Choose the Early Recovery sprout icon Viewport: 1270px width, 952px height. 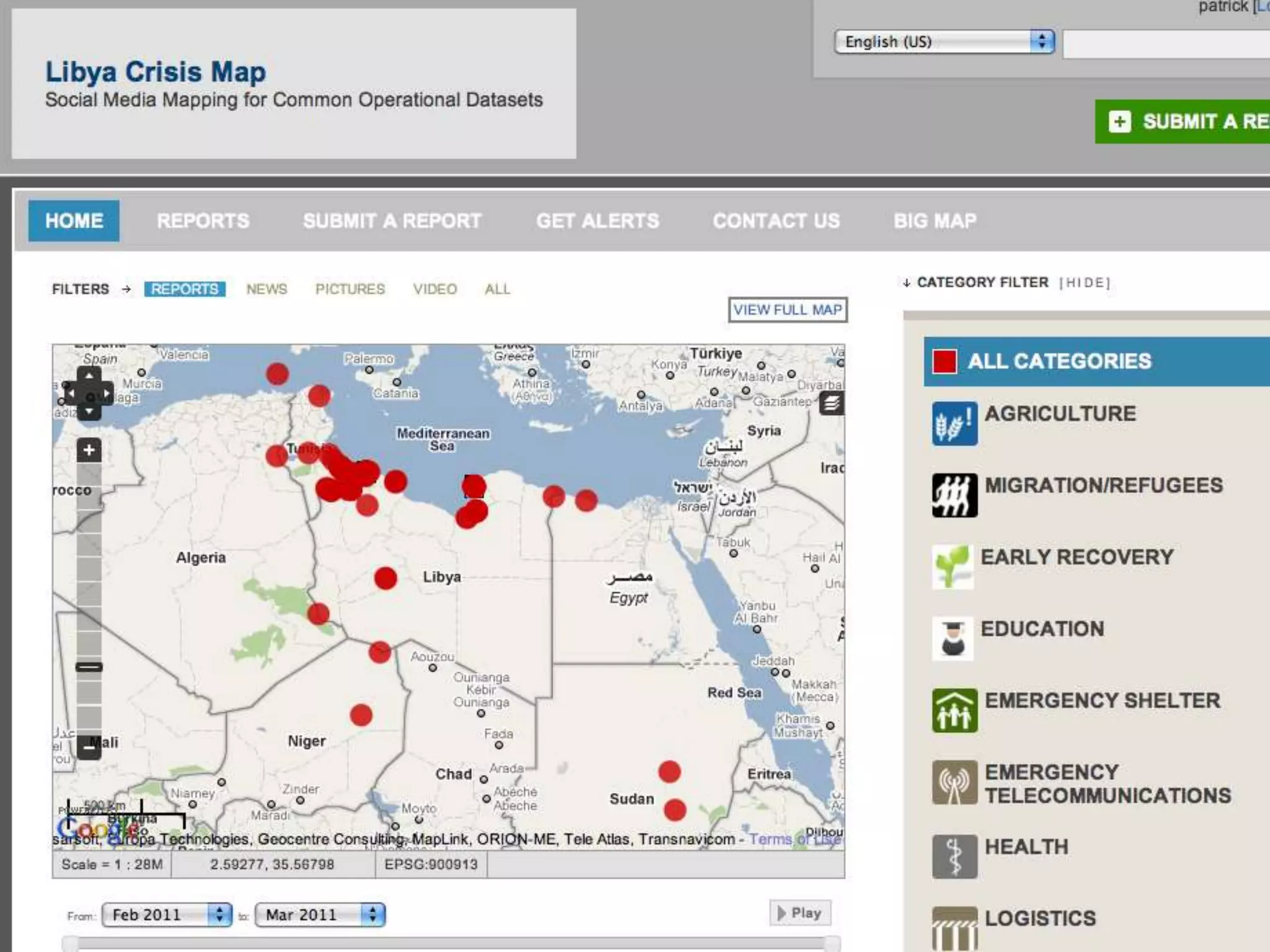[952, 566]
